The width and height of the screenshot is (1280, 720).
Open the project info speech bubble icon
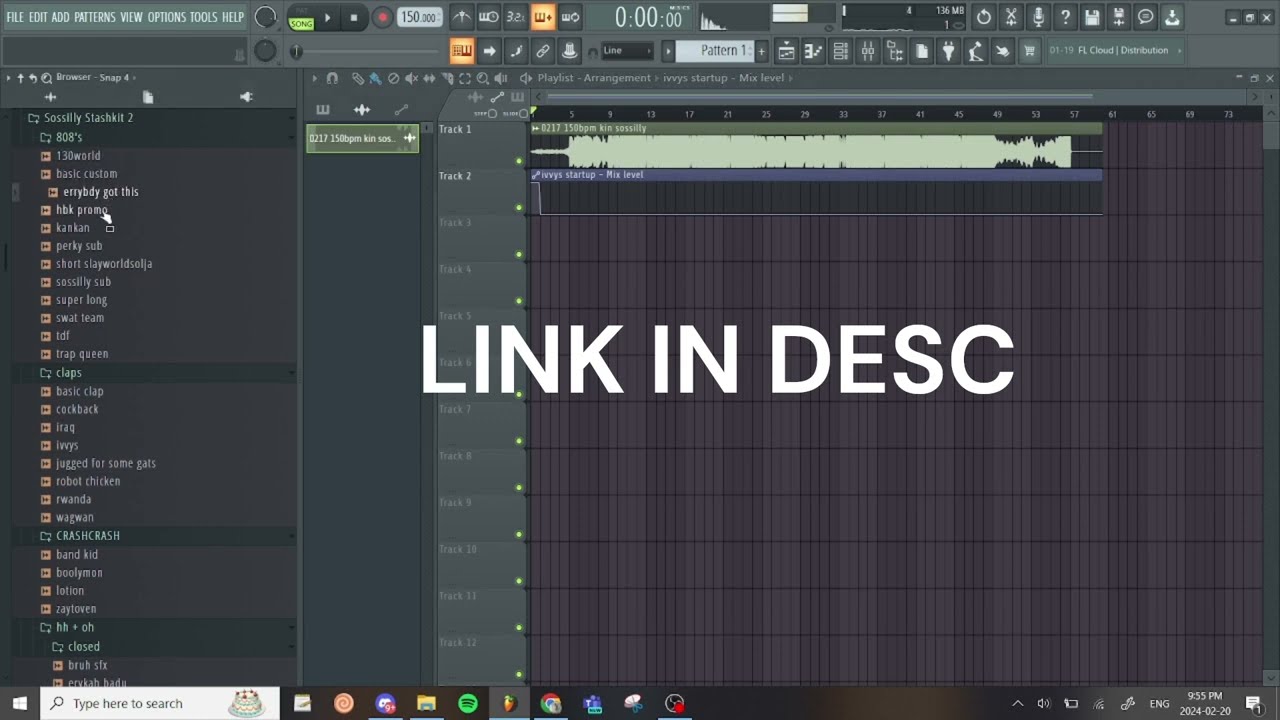pos(1146,17)
